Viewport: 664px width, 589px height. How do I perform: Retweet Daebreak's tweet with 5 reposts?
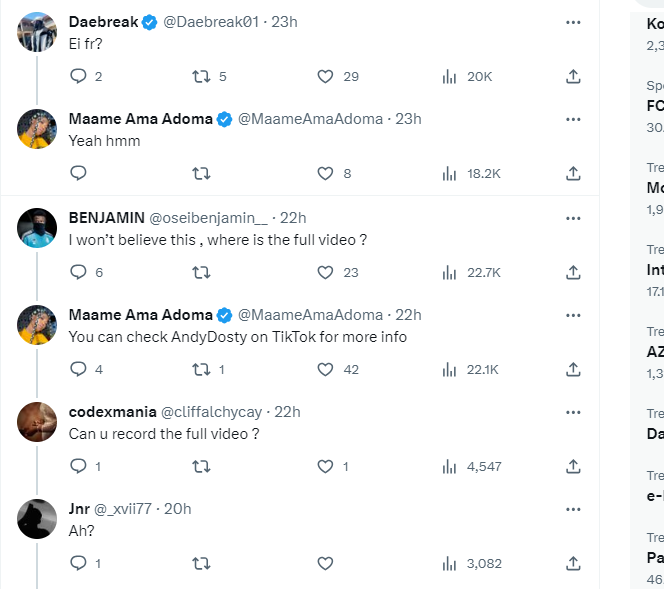[201, 76]
